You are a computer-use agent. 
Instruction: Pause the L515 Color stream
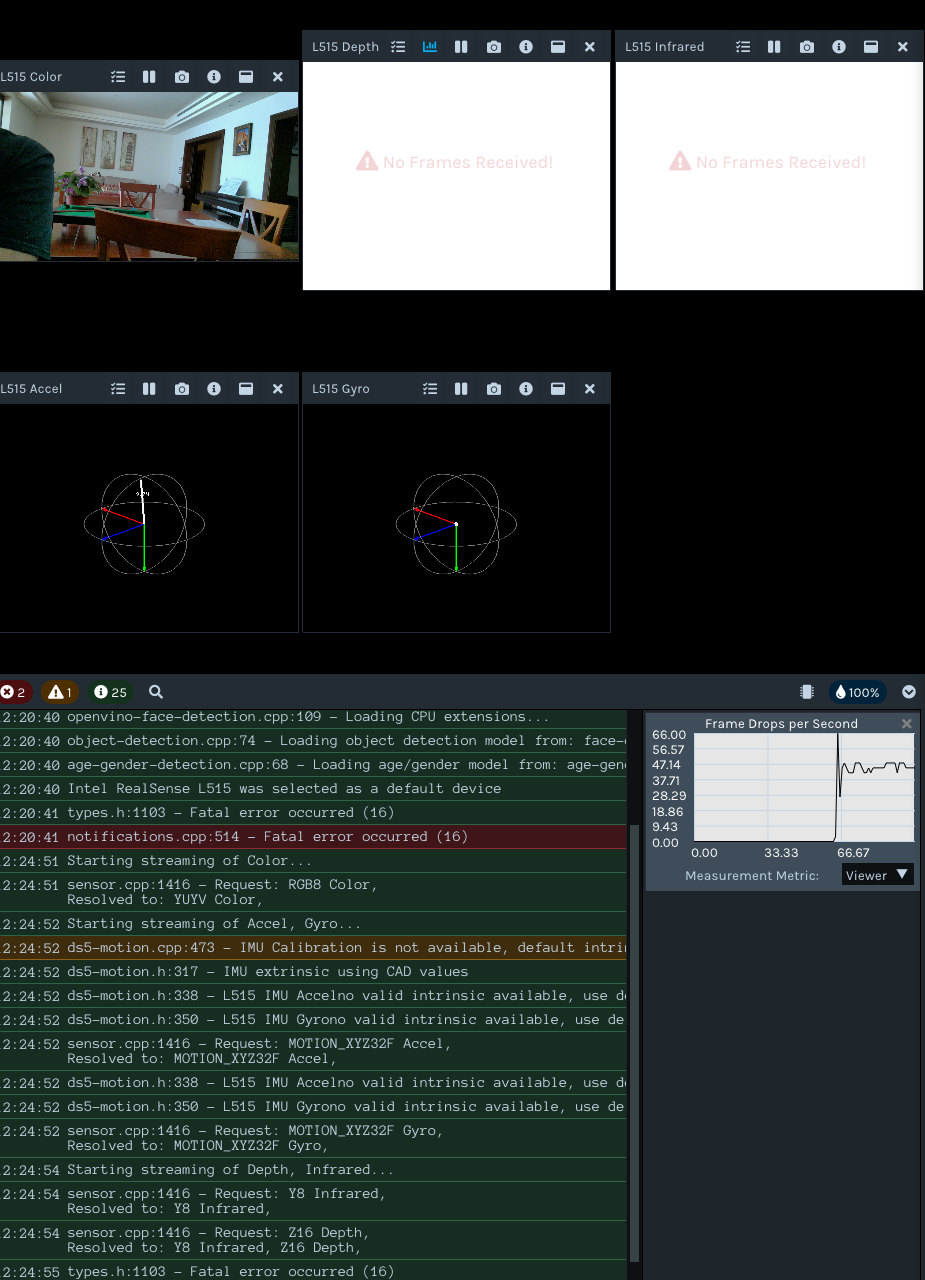(150, 76)
